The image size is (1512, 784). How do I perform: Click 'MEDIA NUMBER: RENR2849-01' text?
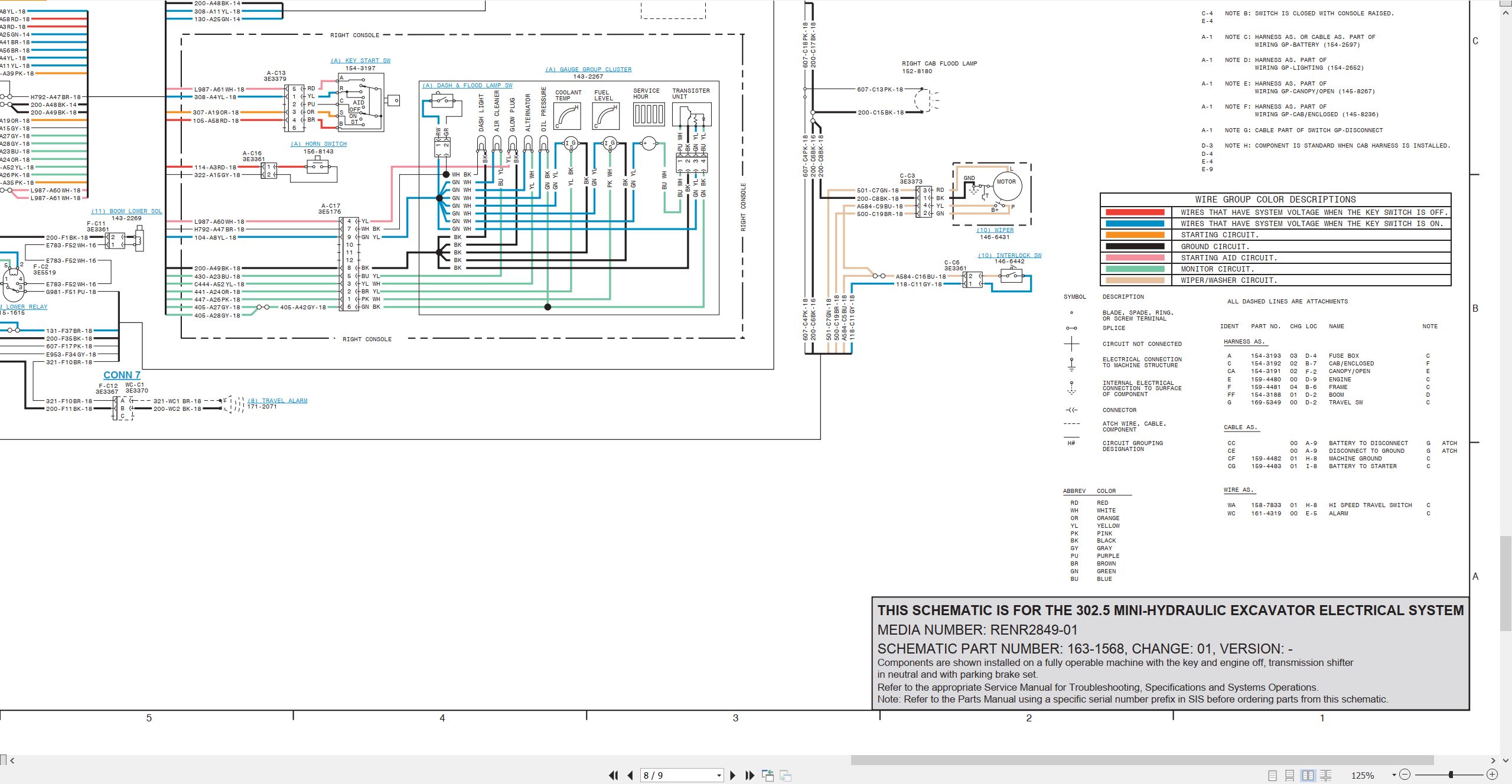[977, 630]
